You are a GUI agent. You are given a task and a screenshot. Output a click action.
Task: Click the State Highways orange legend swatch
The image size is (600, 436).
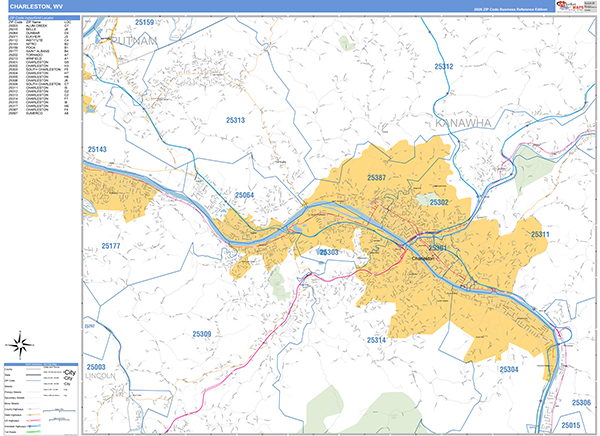click(33, 415)
